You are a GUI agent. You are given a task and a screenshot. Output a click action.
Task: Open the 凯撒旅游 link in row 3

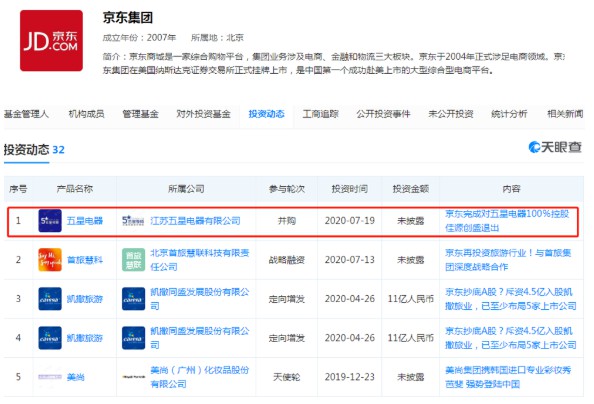click(x=85, y=299)
